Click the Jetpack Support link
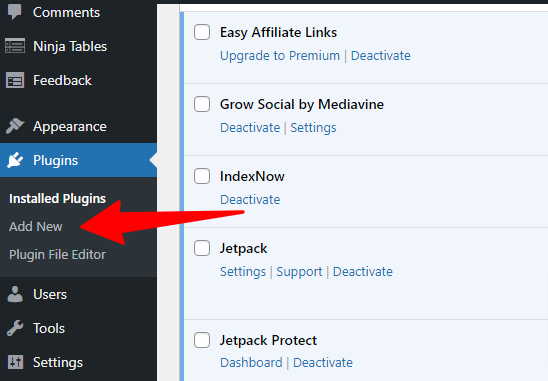This screenshot has width=548, height=381. click(x=300, y=272)
